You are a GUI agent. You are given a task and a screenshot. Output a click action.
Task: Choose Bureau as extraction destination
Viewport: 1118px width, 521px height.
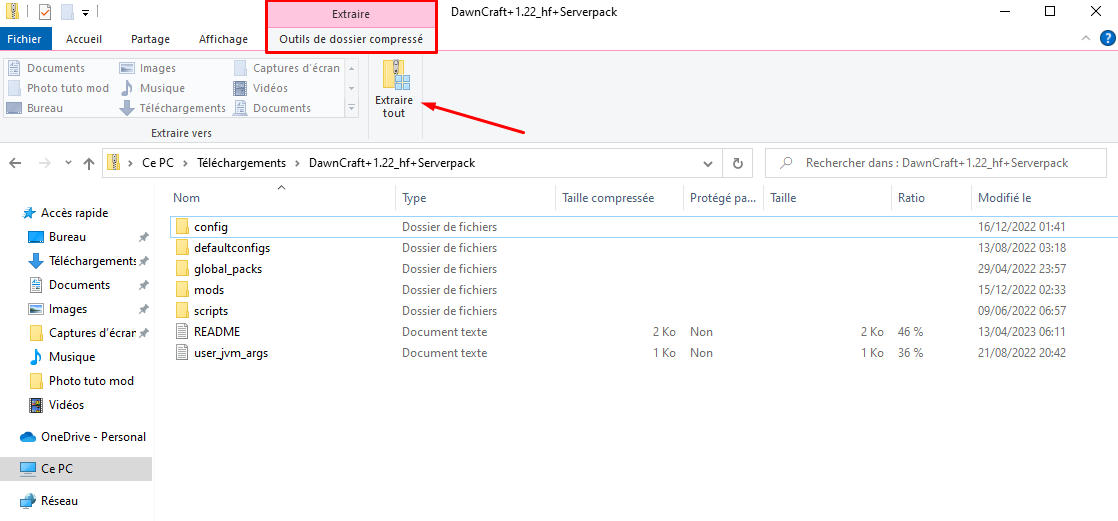tap(36, 108)
